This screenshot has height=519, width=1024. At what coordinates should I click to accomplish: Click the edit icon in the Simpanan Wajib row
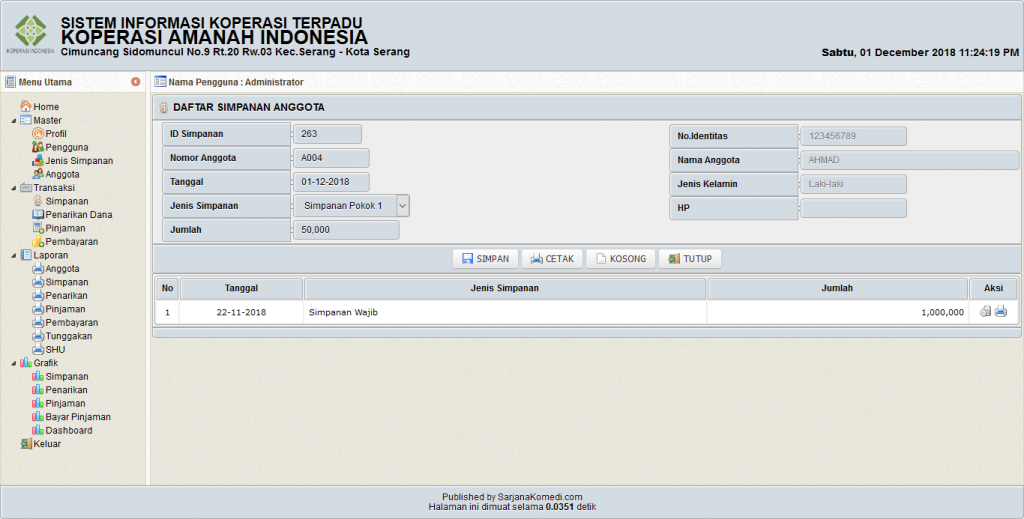click(x=985, y=311)
